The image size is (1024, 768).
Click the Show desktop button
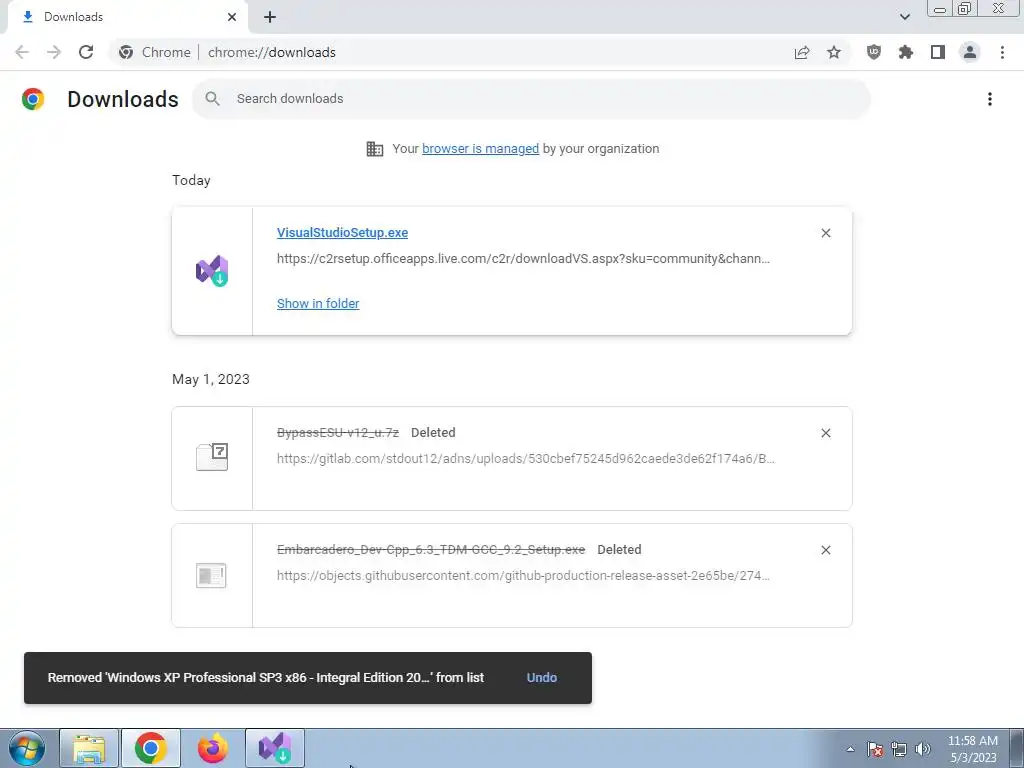(1016, 748)
